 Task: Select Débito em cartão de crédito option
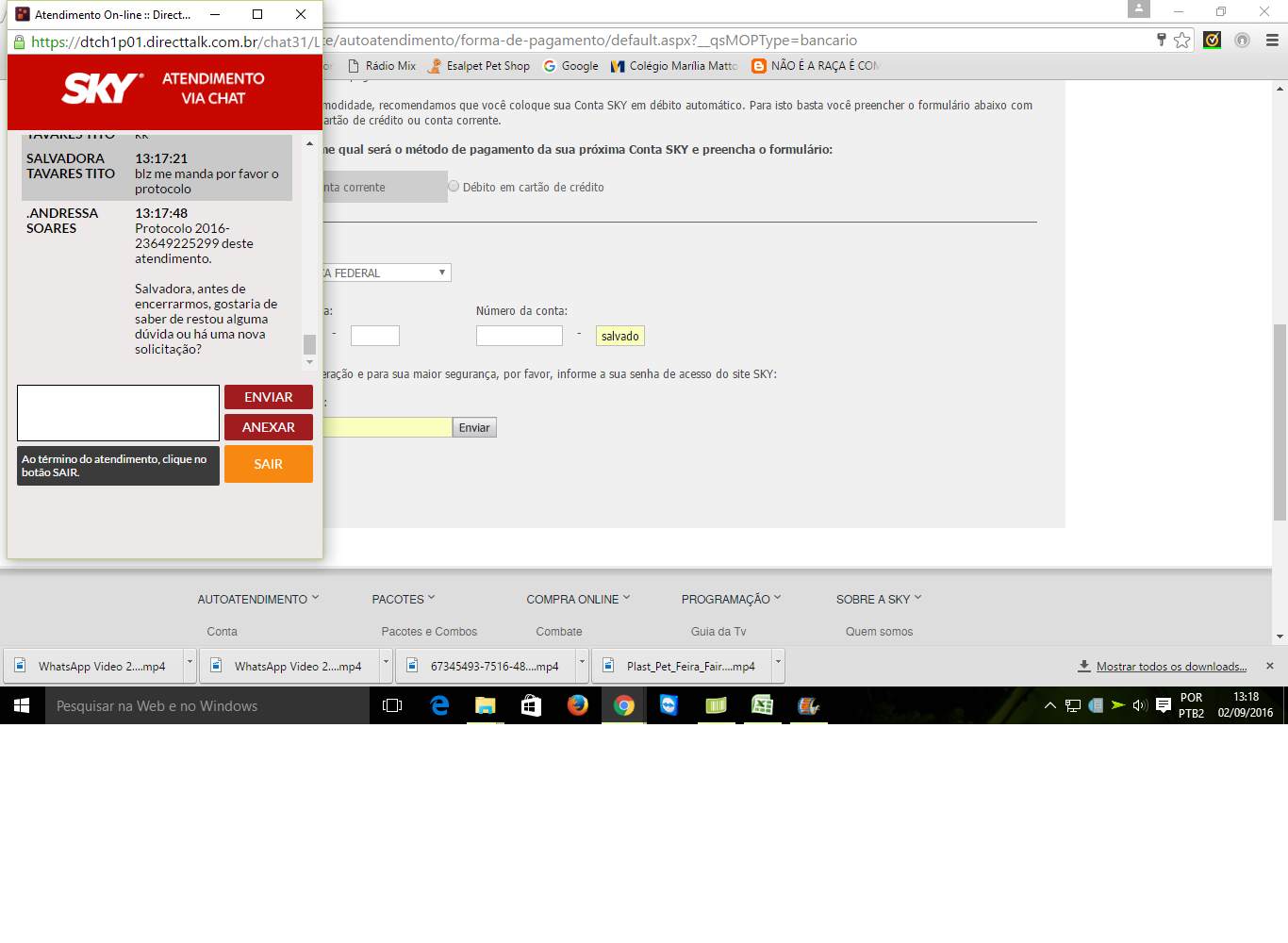[454, 187]
